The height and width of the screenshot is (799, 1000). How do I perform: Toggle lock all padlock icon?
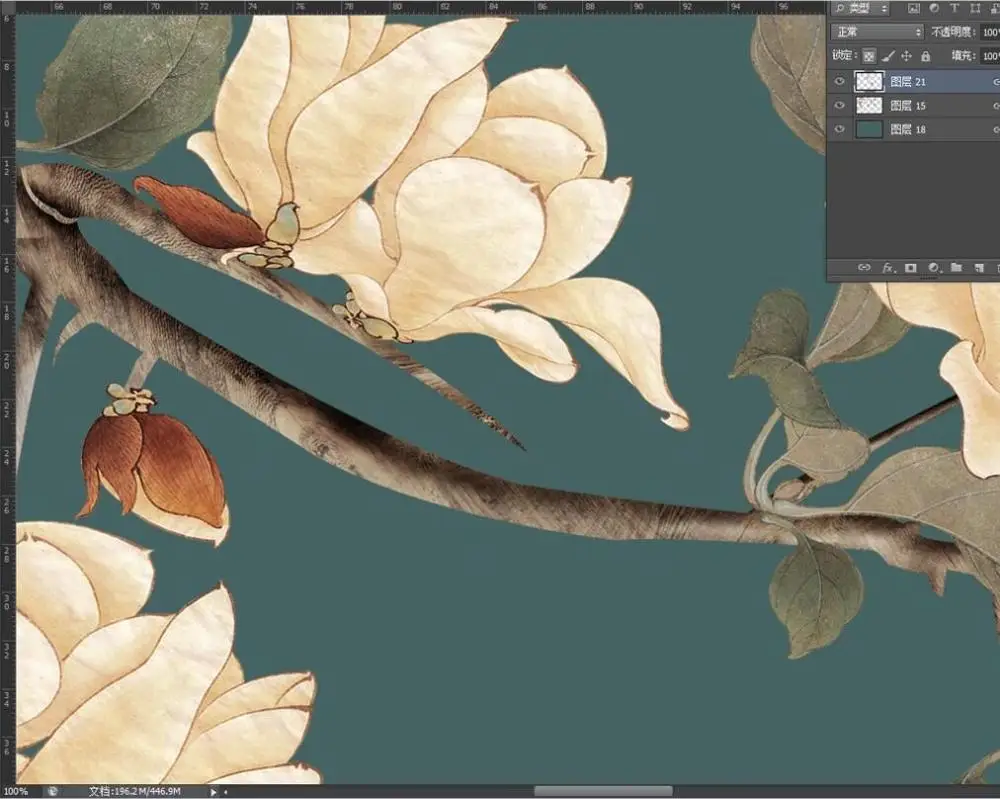(925, 57)
